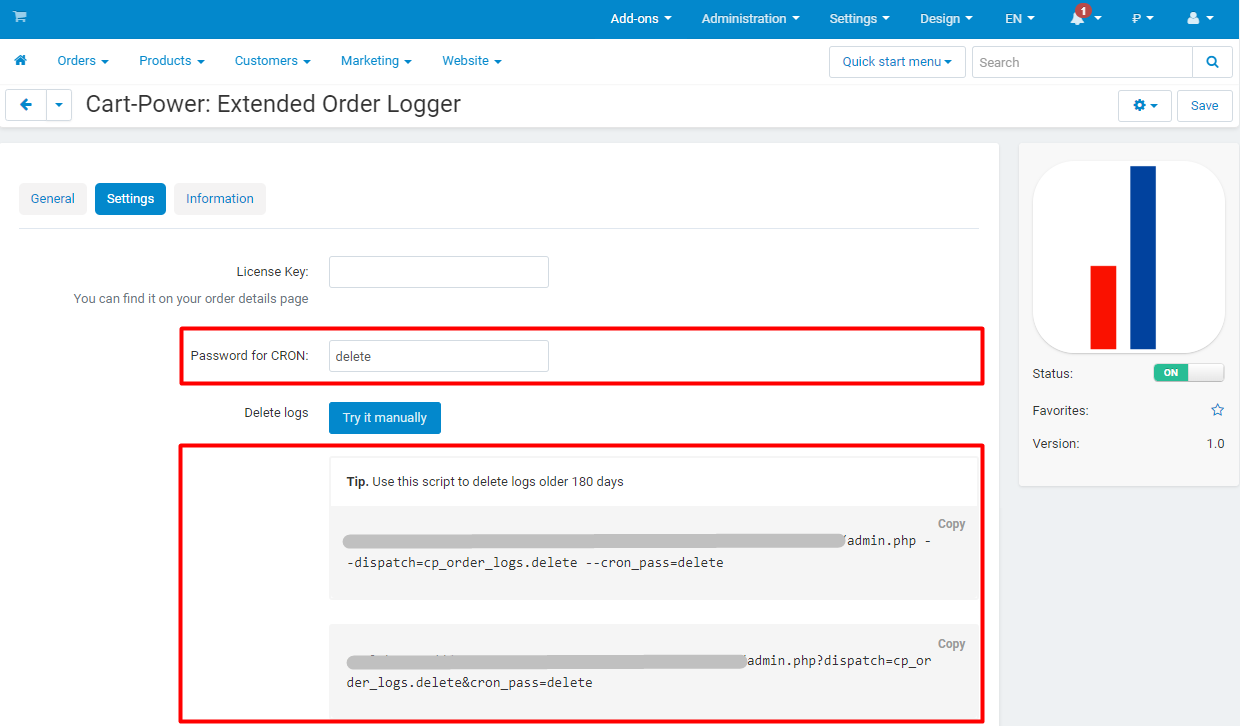The image size is (1240, 726).
Task: Open the gear settings menu
Action: point(1145,105)
